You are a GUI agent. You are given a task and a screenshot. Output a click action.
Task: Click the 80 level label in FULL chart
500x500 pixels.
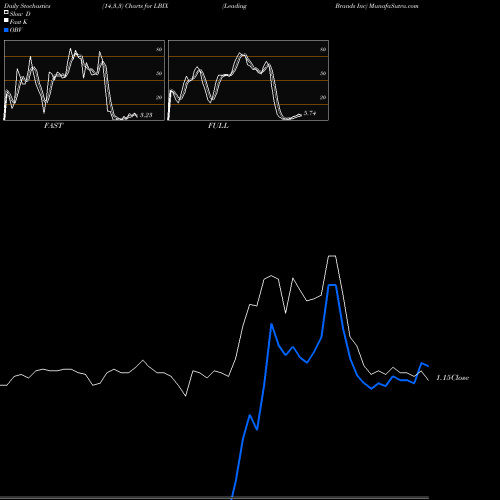[323, 49]
